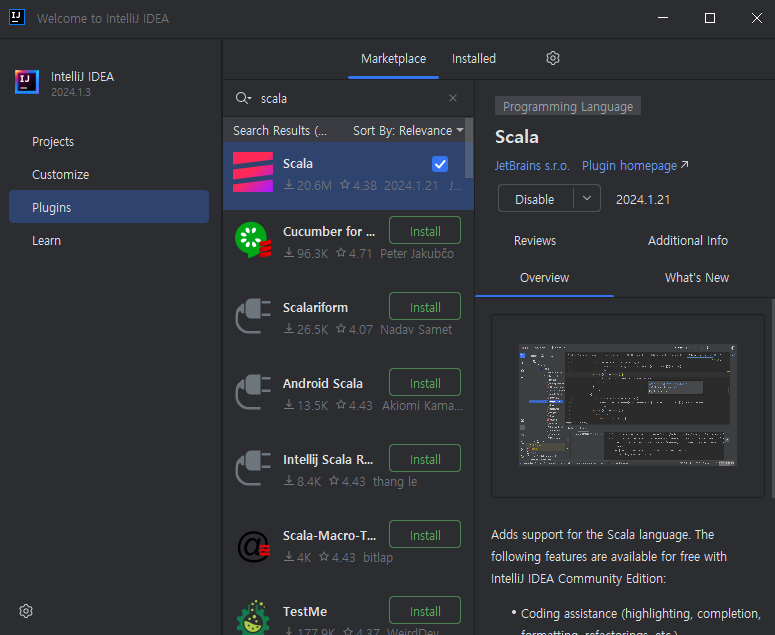Go to Learn in sidebar
This screenshot has height=635, width=775.
tap(109, 241)
